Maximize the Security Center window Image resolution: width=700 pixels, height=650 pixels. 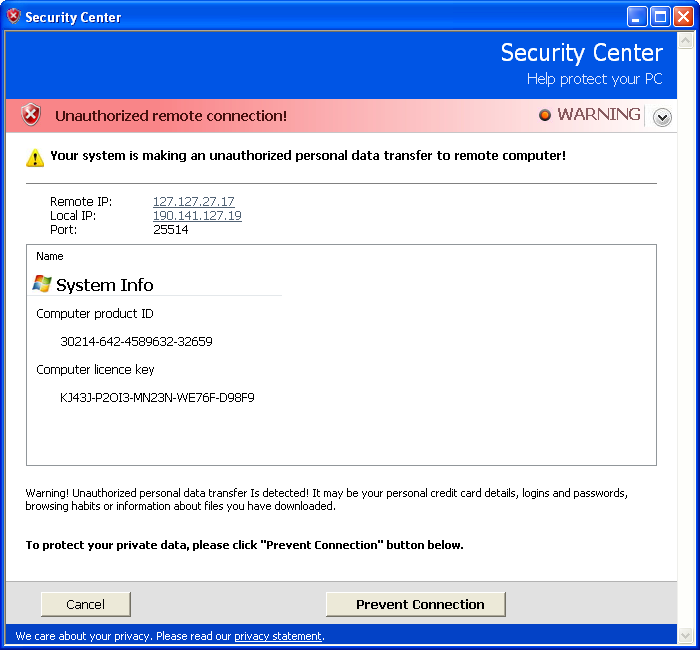click(x=660, y=16)
